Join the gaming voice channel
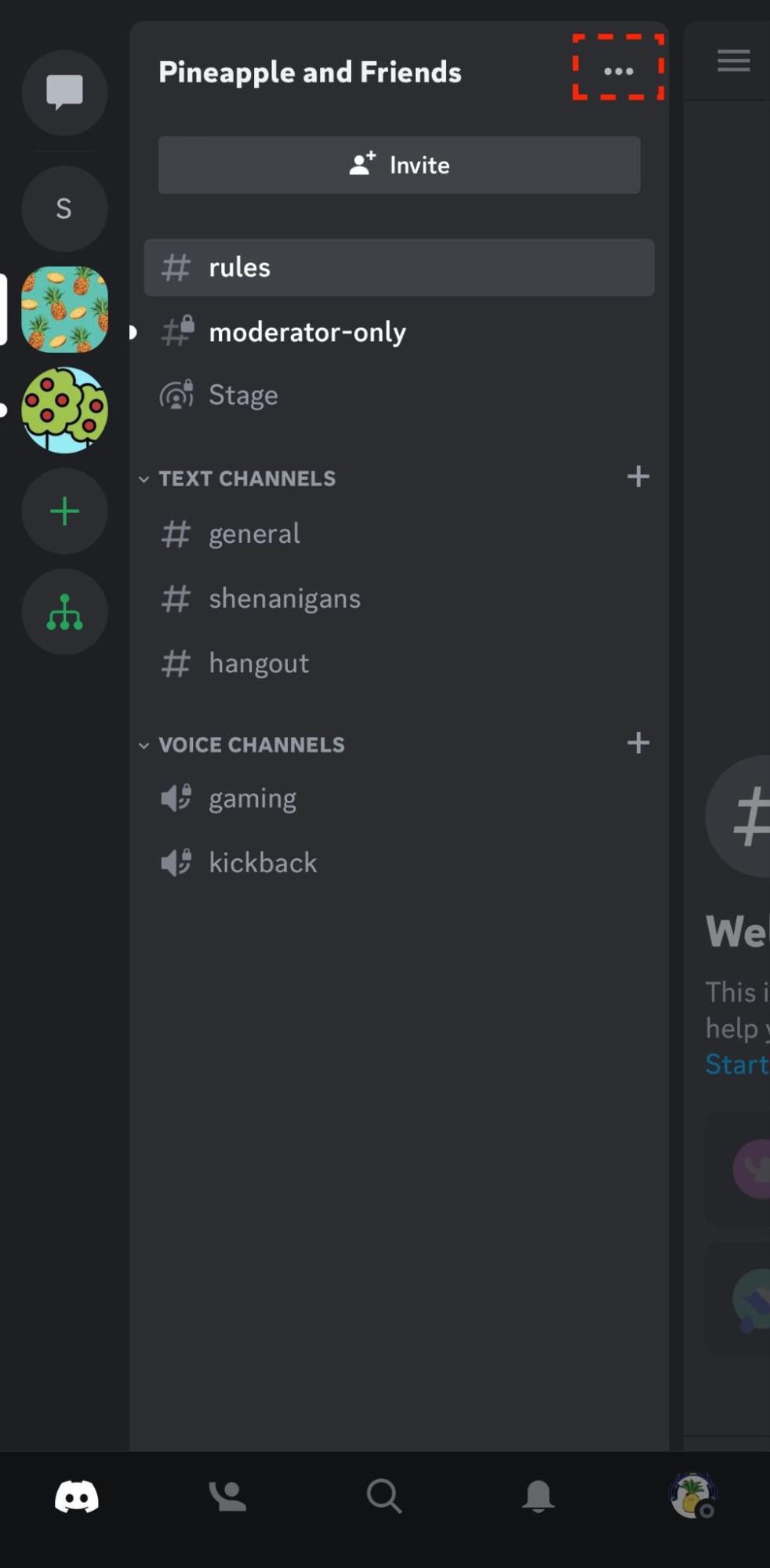Image resolution: width=770 pixels, height=1568 pixels. click(x=252, y=798)
